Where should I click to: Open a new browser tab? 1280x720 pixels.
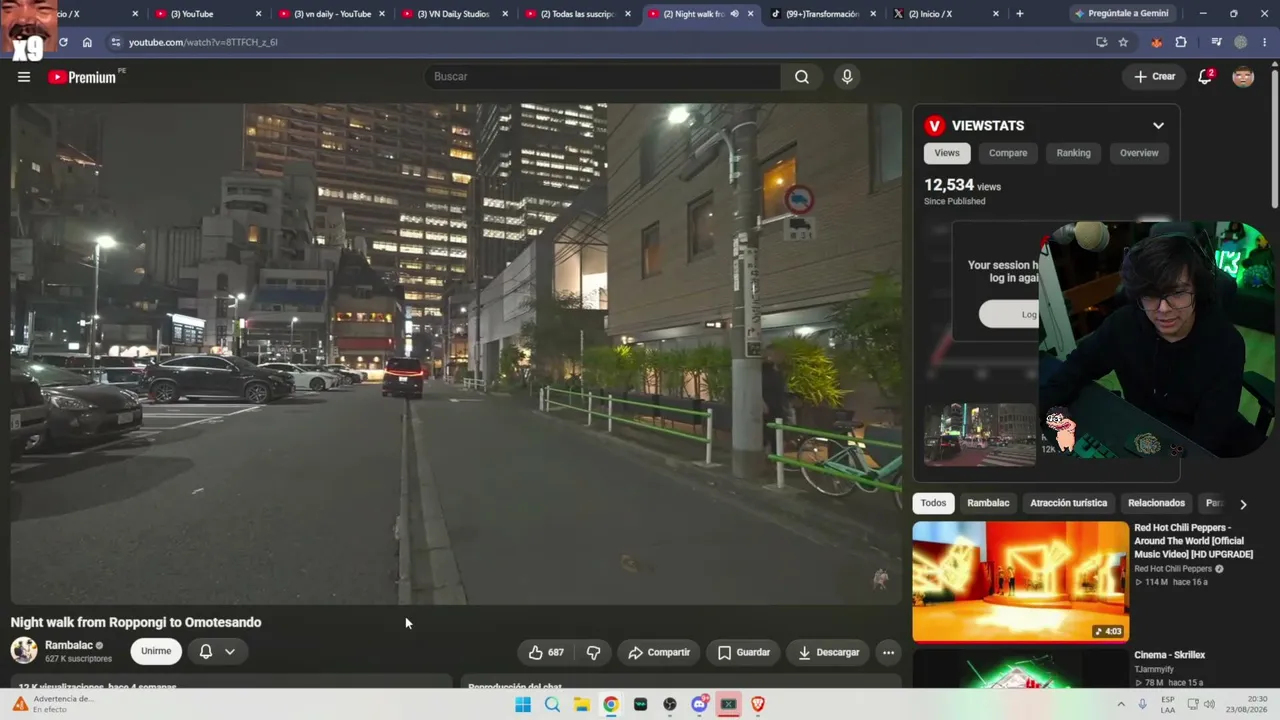pos(1019,14)
